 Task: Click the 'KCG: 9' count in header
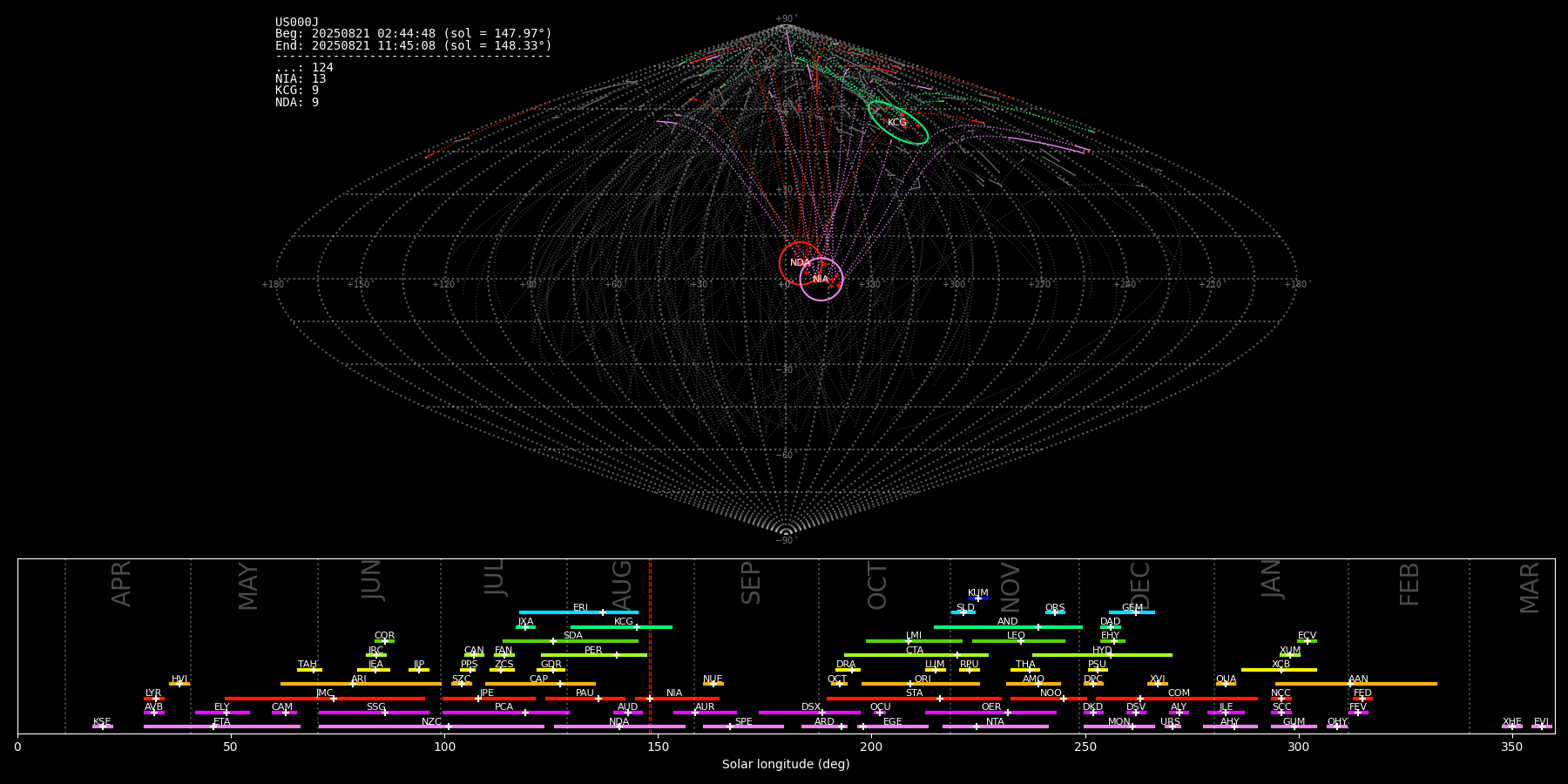(297, 91)
